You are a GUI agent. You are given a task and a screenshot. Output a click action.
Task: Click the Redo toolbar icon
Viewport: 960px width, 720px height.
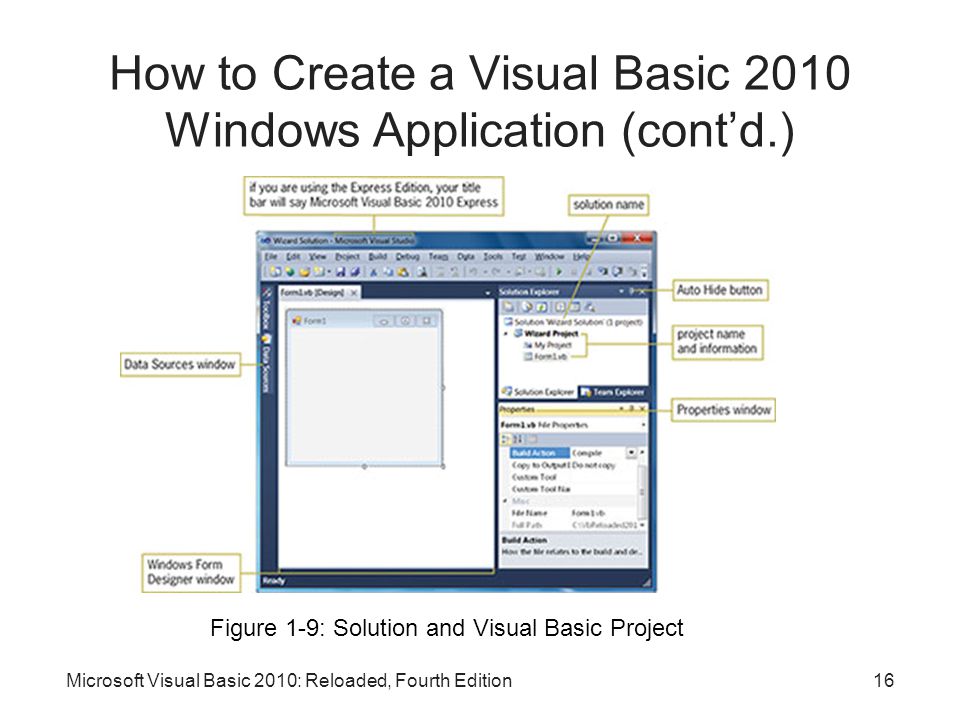point(497,272)
